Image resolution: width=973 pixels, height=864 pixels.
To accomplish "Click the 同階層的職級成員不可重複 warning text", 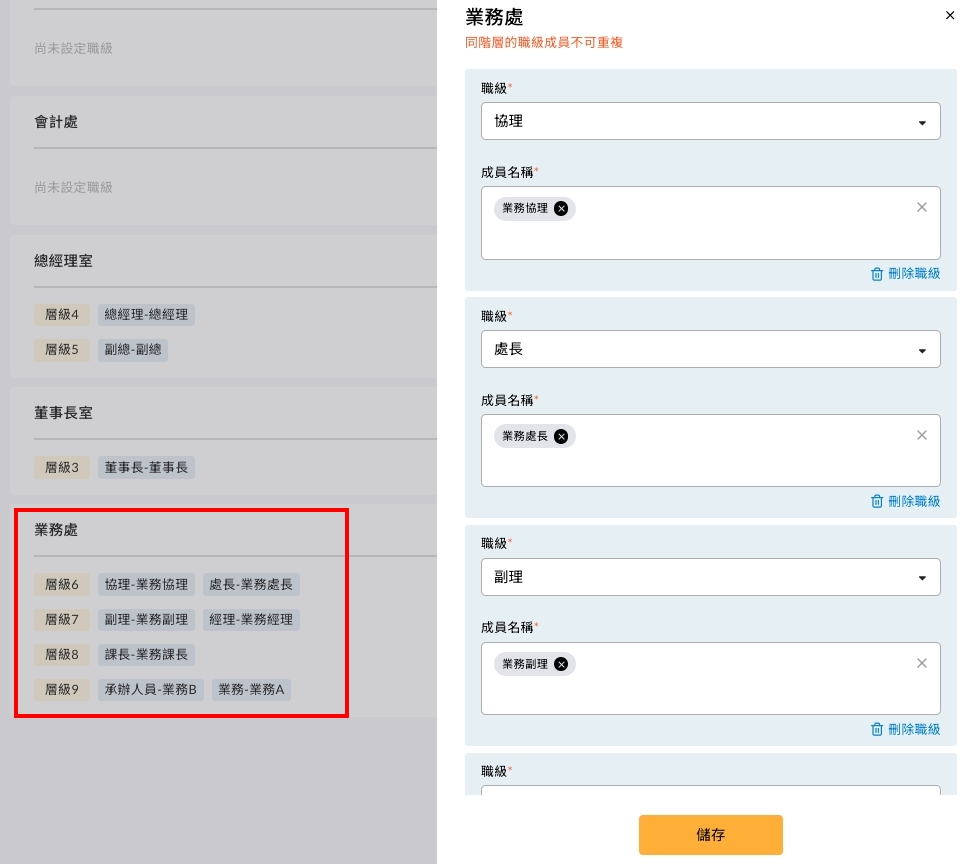I will (544, 42).
